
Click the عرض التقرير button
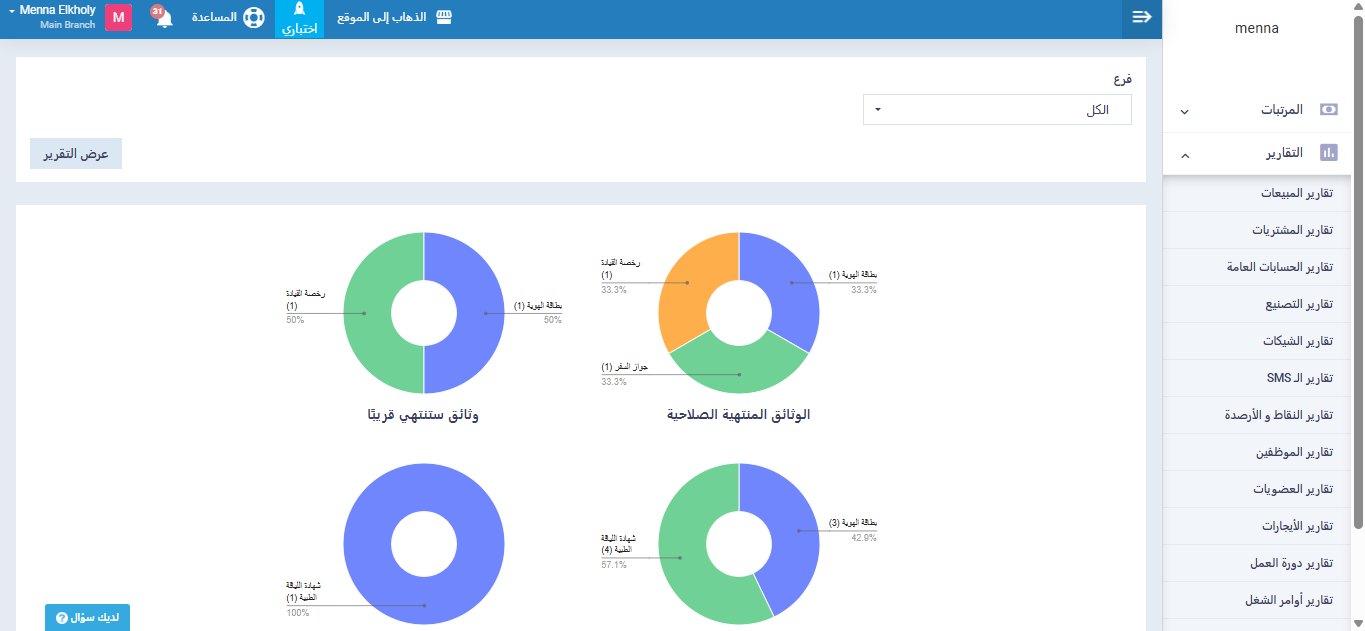point(76,154)
